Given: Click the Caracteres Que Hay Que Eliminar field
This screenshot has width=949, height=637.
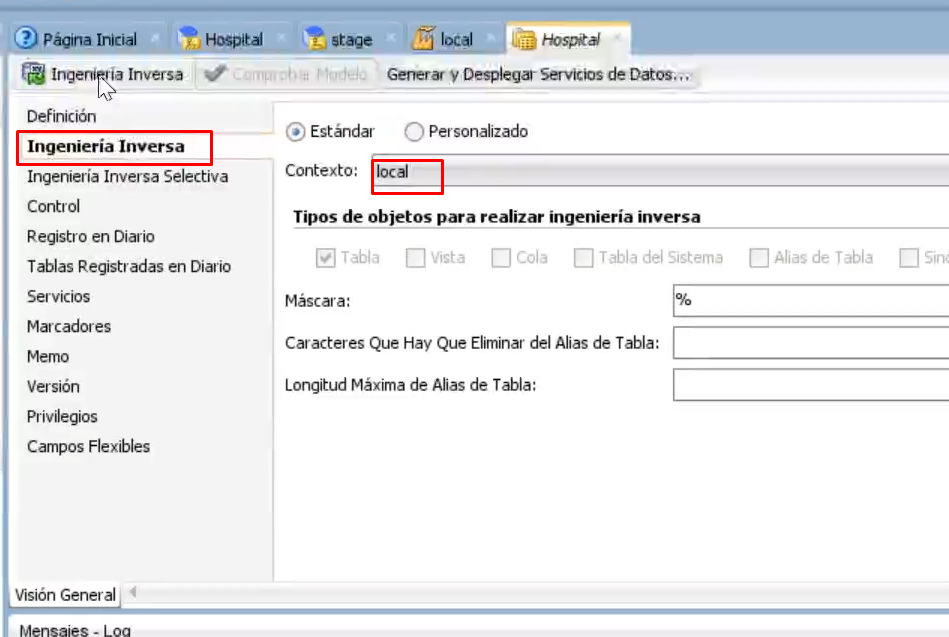Looking at the screenshot, I should tap(811, 343).
